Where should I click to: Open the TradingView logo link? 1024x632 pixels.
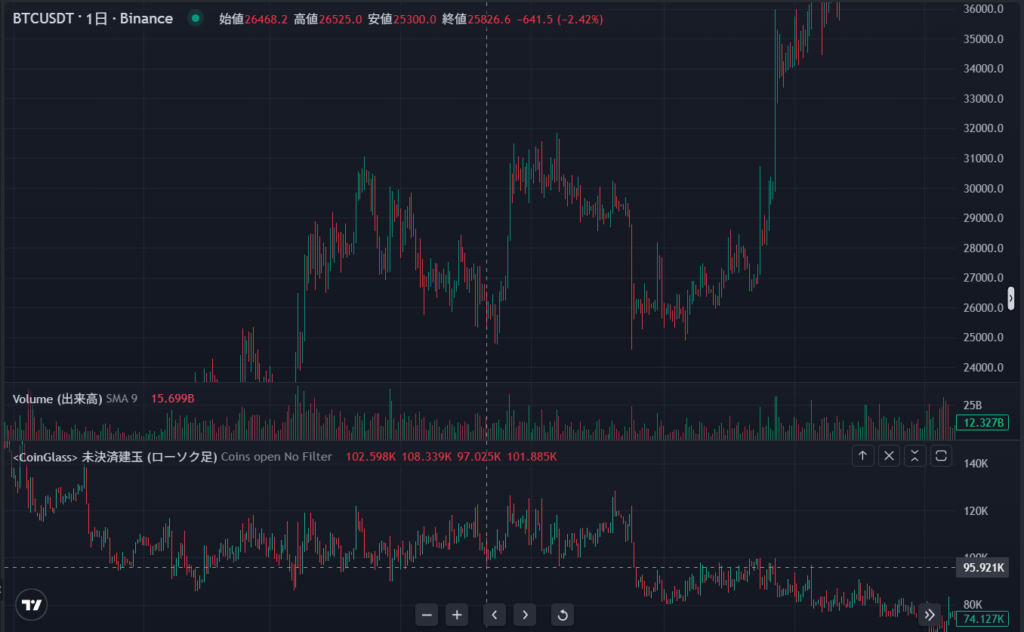pos(31,605)
